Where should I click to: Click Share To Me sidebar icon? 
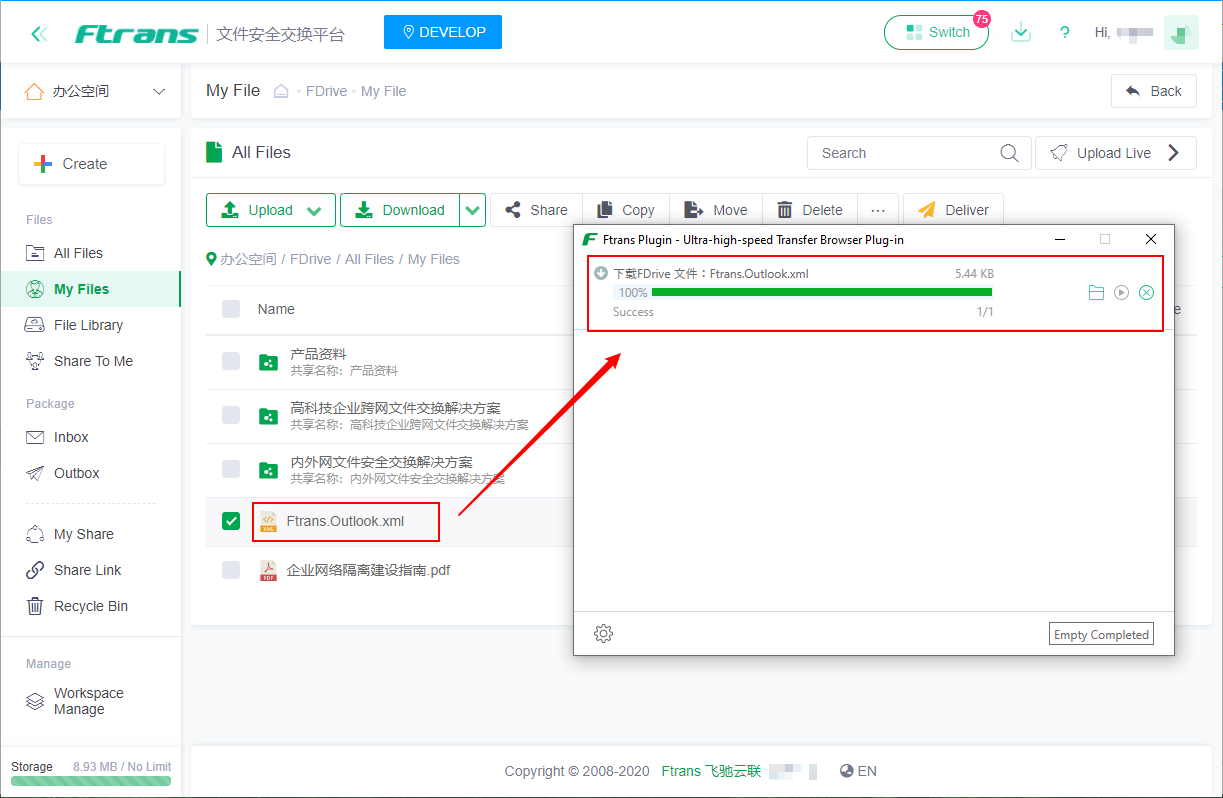tap(35, 361)
